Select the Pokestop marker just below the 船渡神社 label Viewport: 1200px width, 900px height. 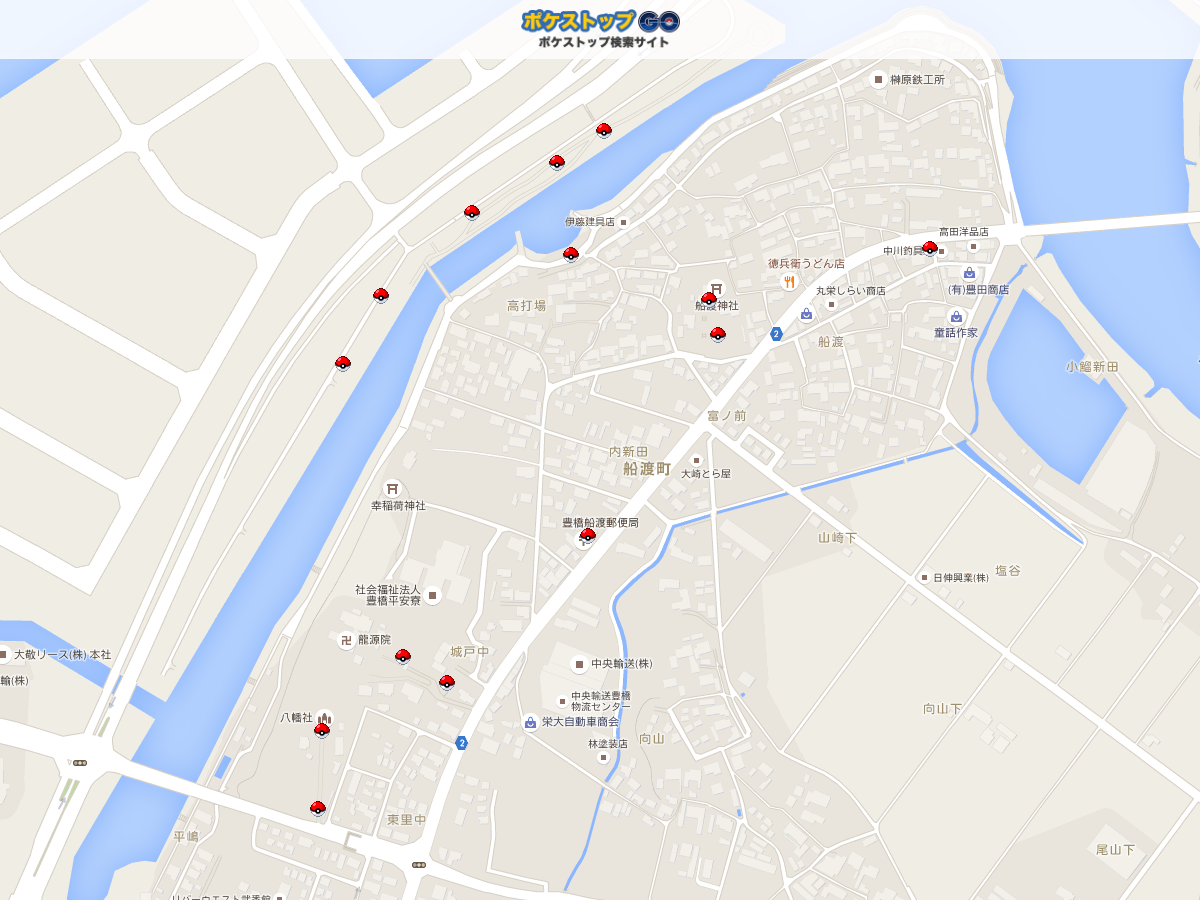click(718, 335)
